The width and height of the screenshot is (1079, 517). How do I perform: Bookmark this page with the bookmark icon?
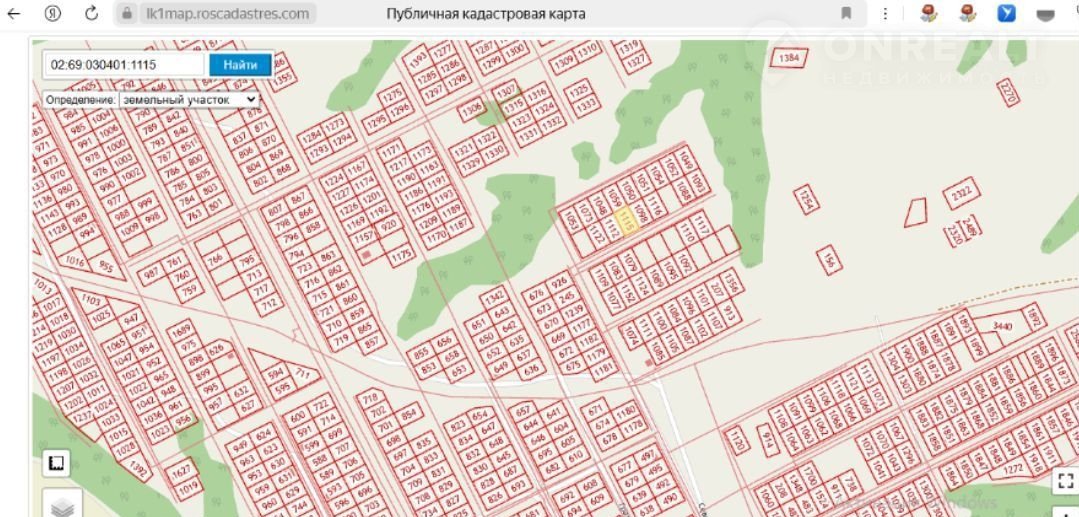coord(846,14)
